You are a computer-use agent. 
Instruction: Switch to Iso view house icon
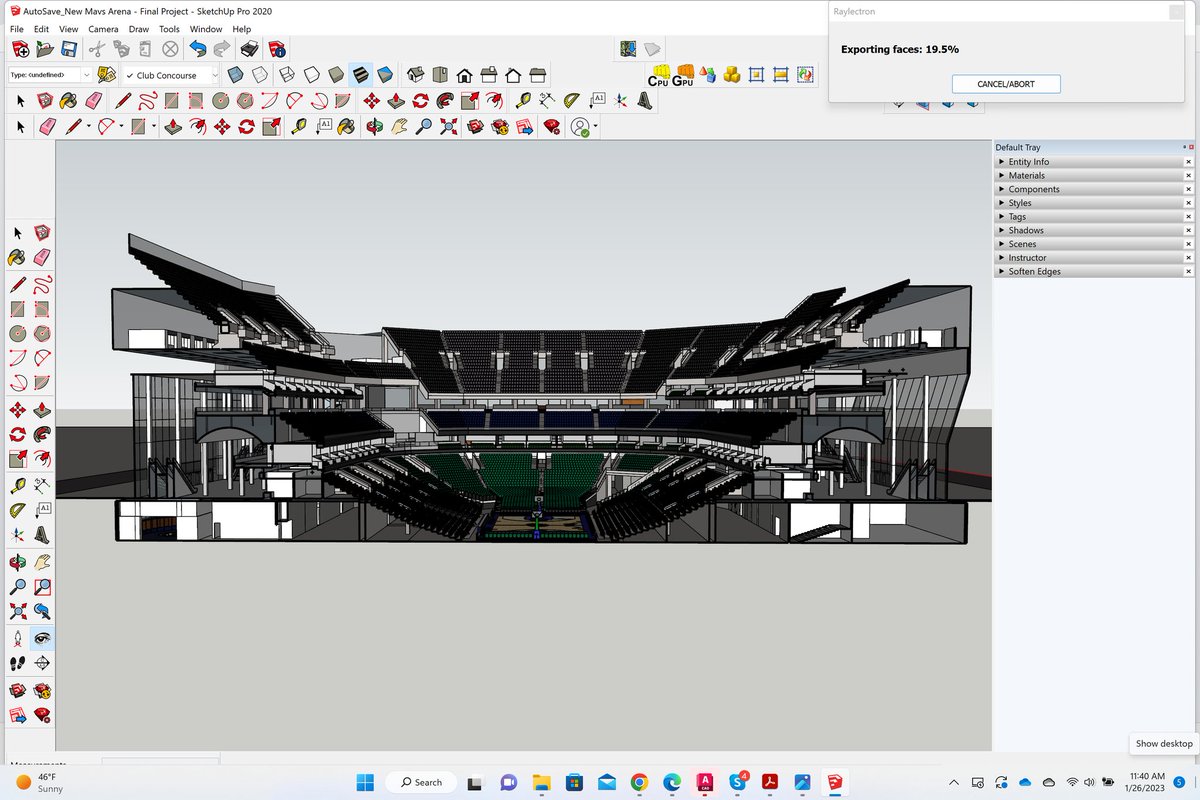(x=416, y=75)
